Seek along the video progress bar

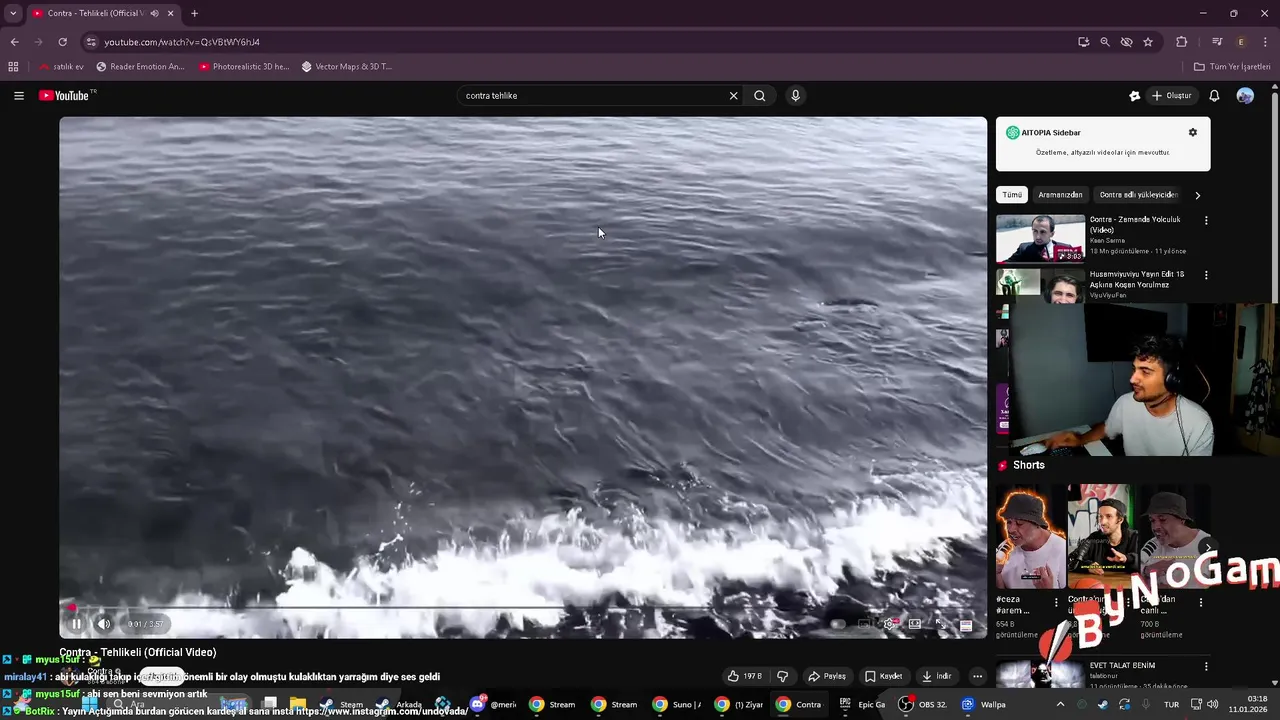pos(522,607)
